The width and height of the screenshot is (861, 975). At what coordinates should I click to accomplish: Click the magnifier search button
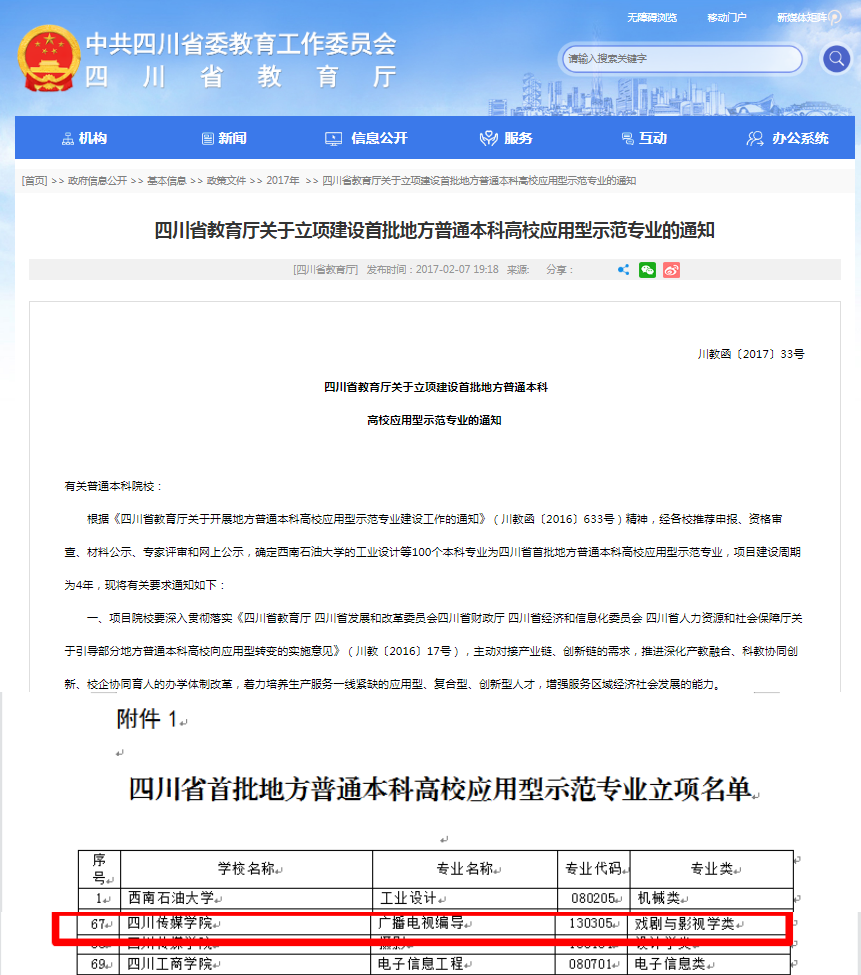[x=836, y=59]
